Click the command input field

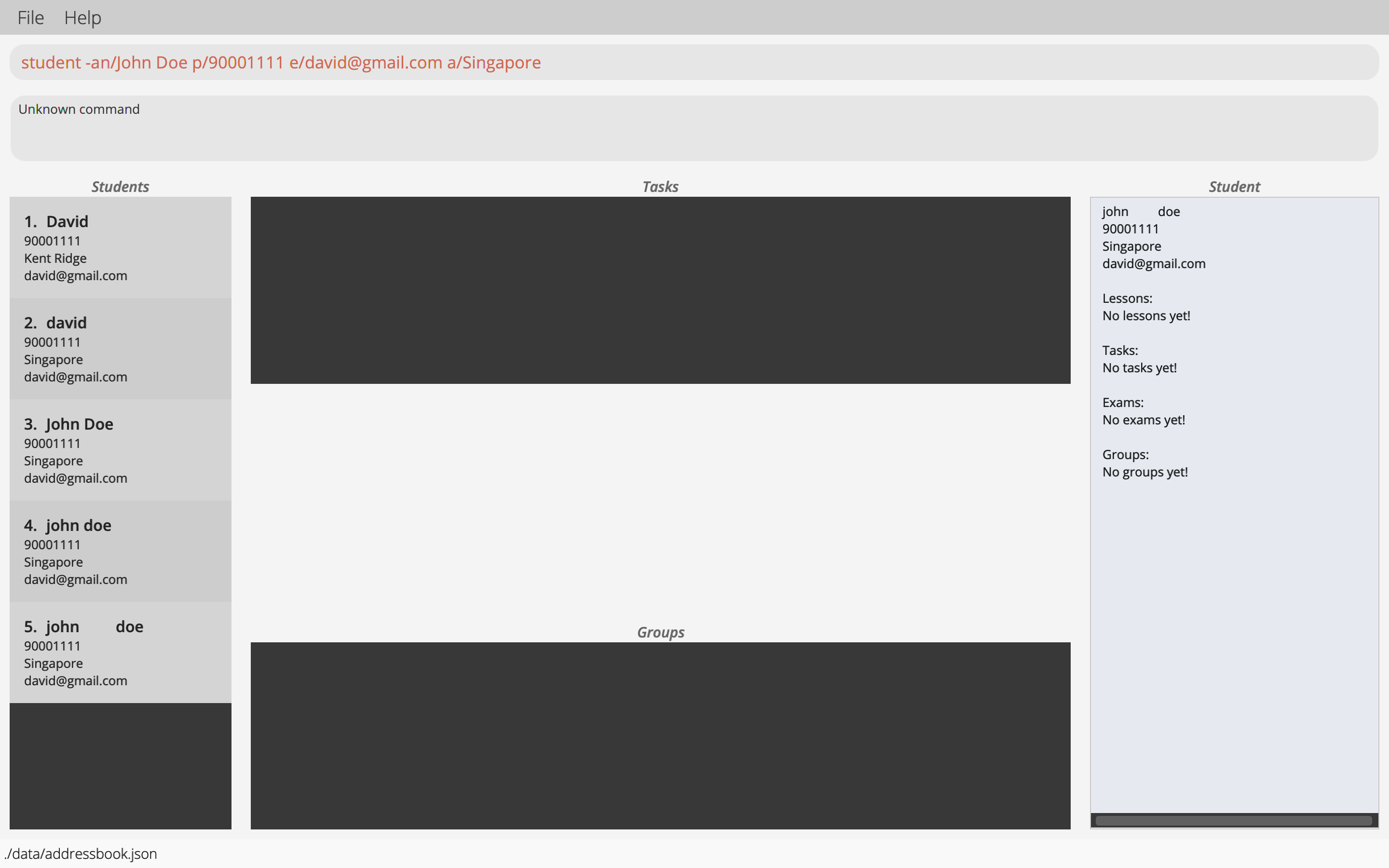coord(694,62)
